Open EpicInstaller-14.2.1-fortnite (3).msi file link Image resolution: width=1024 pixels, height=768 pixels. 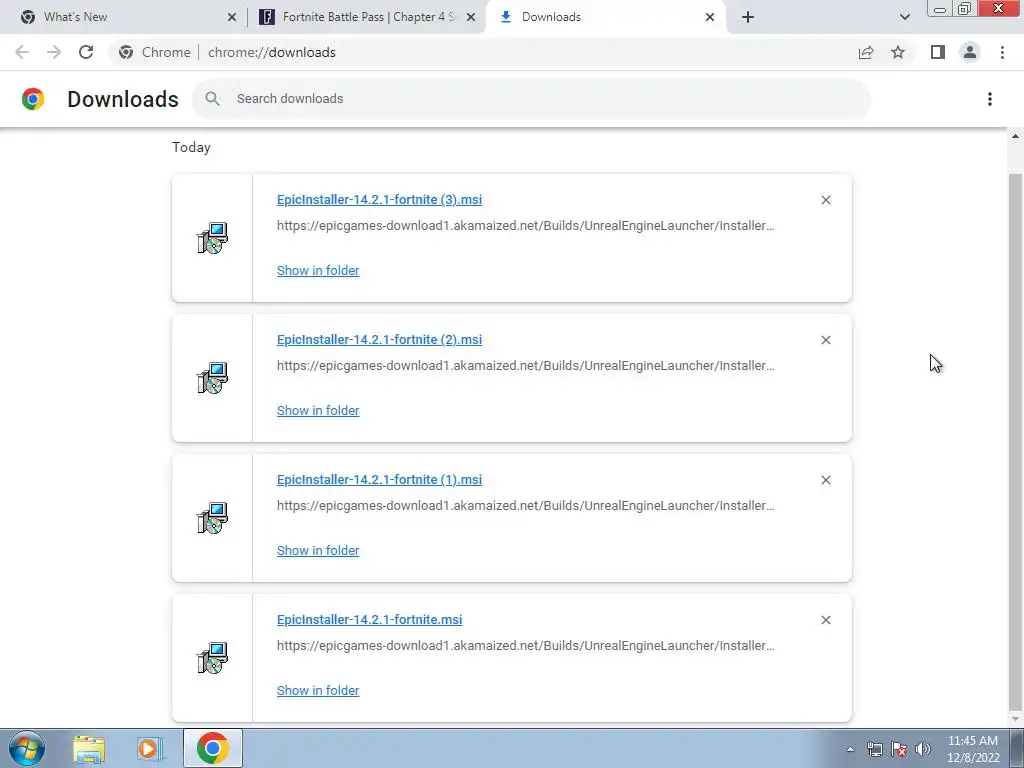[379, 200]
